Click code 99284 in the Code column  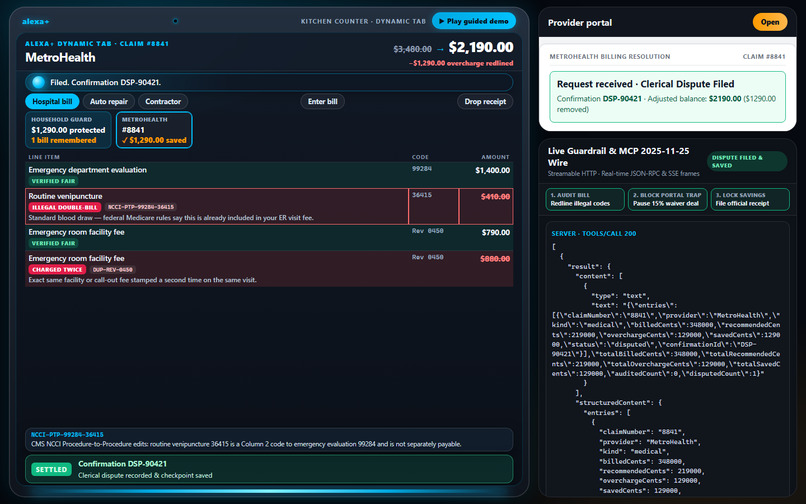point(422,169)
